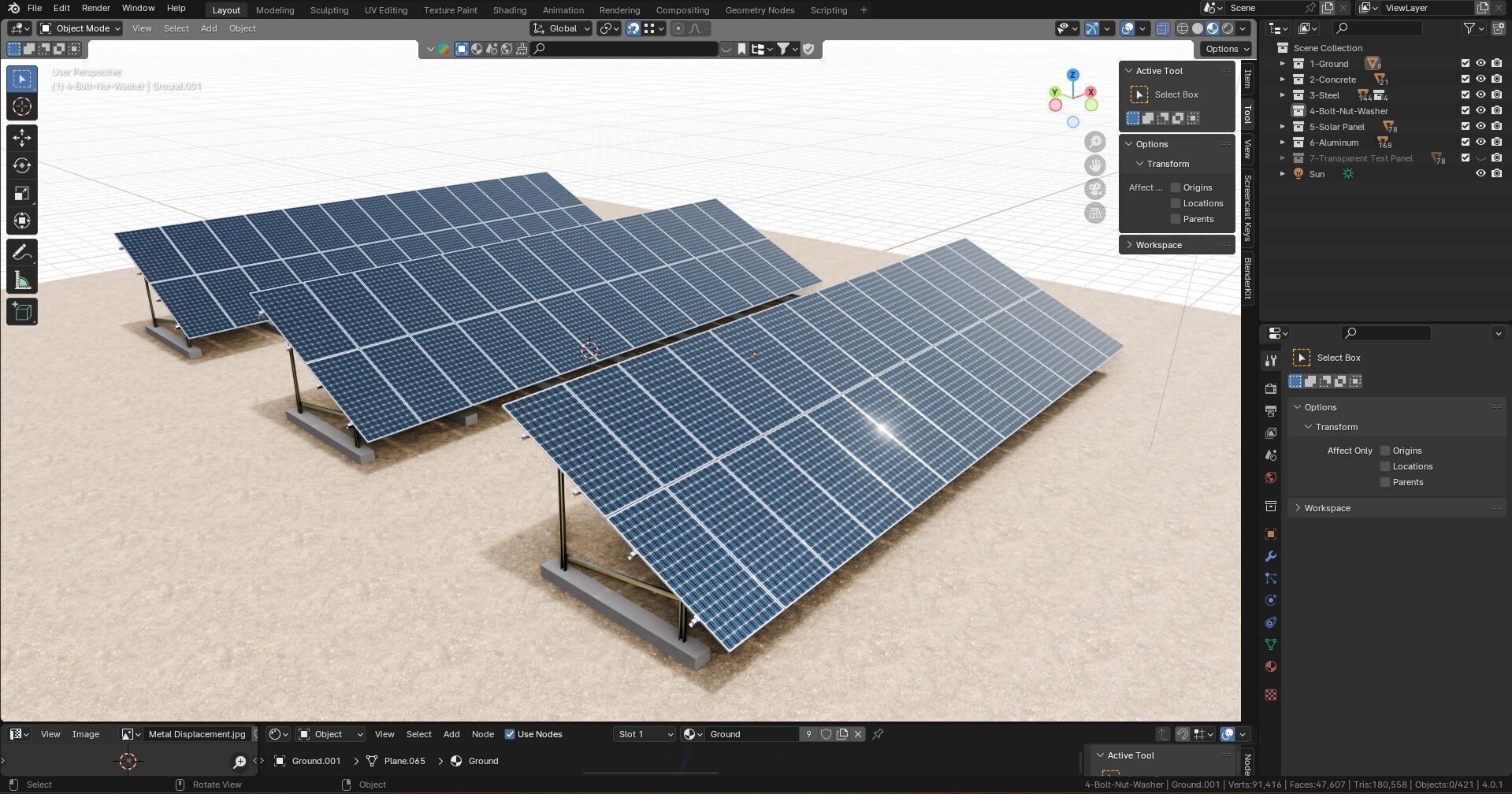Toggle X-ray in viewport header
Viewport: 1512px width, 794px height.
click(1163, 28)
